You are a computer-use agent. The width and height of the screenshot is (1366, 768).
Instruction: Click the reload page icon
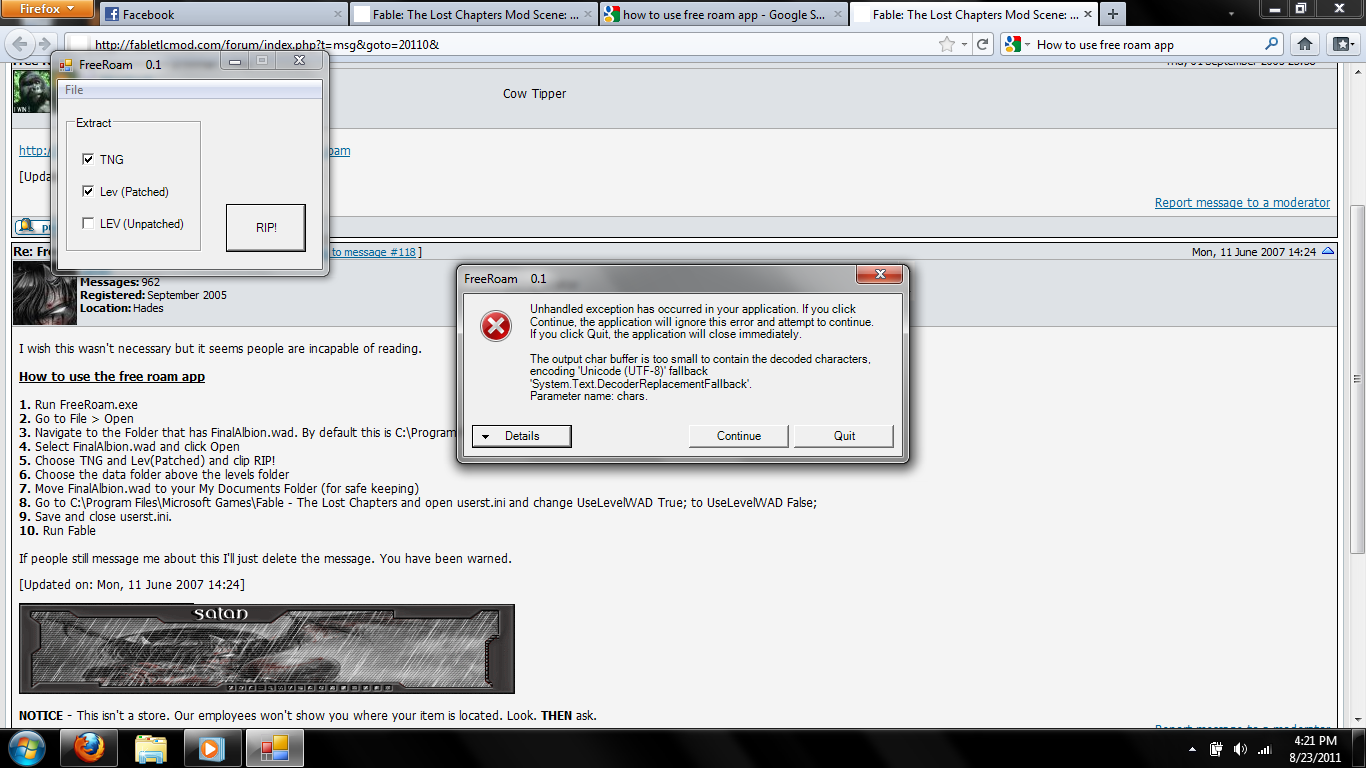click(983, 44)
